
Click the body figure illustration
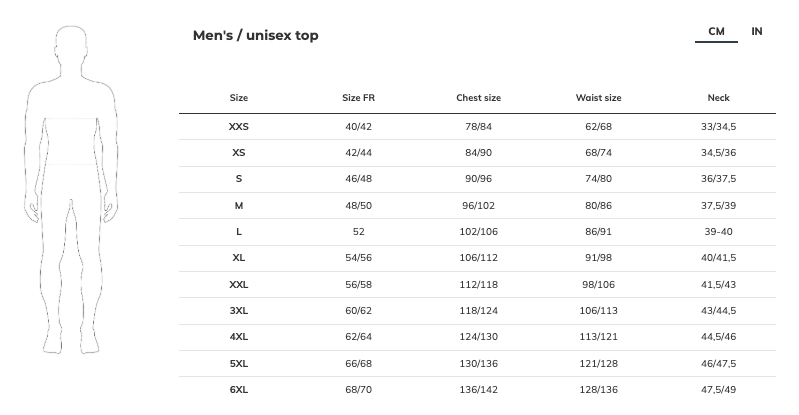coord(71,189)
